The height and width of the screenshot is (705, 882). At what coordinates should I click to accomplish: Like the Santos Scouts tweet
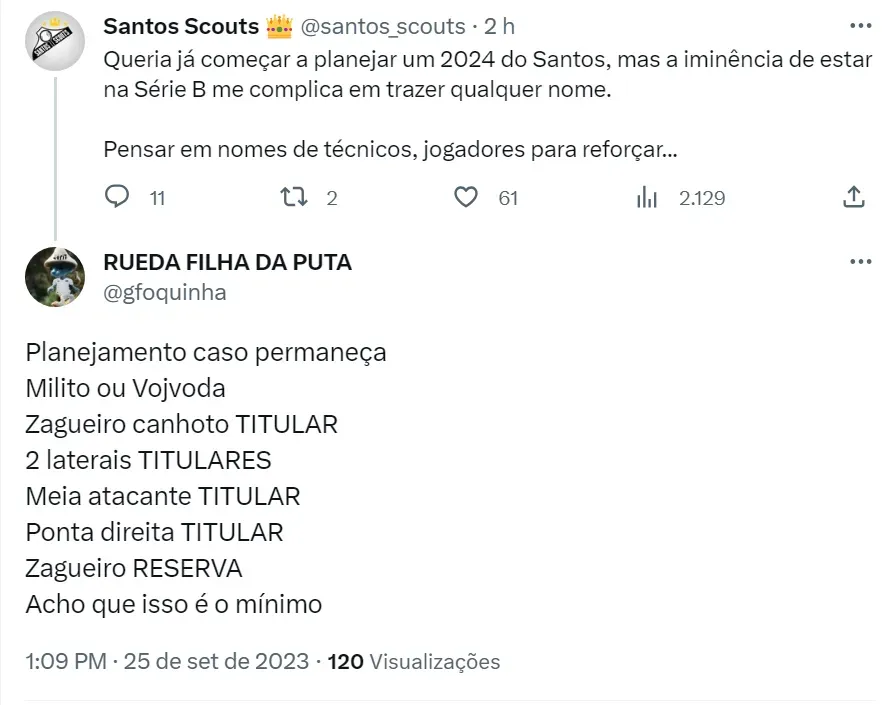click(x=466, y=197)
